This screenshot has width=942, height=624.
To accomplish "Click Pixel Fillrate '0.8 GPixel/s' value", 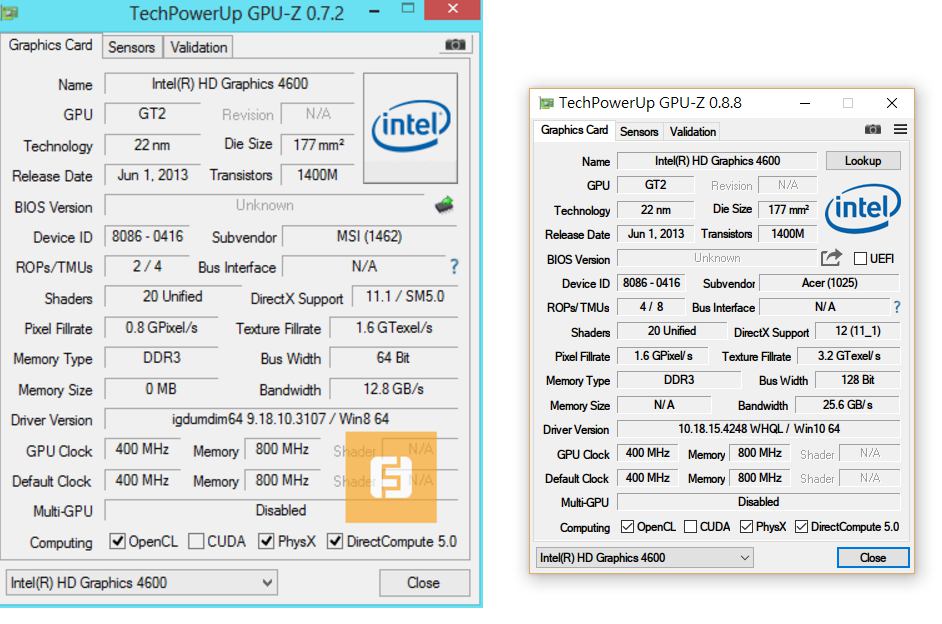I will click(162, 327).
